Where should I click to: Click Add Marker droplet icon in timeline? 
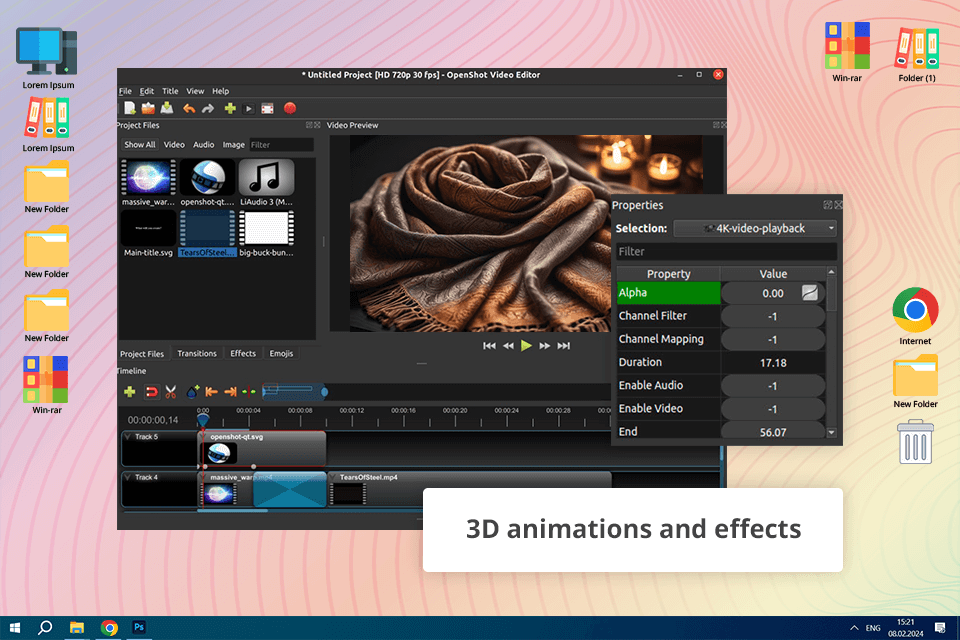click(192, 391)
